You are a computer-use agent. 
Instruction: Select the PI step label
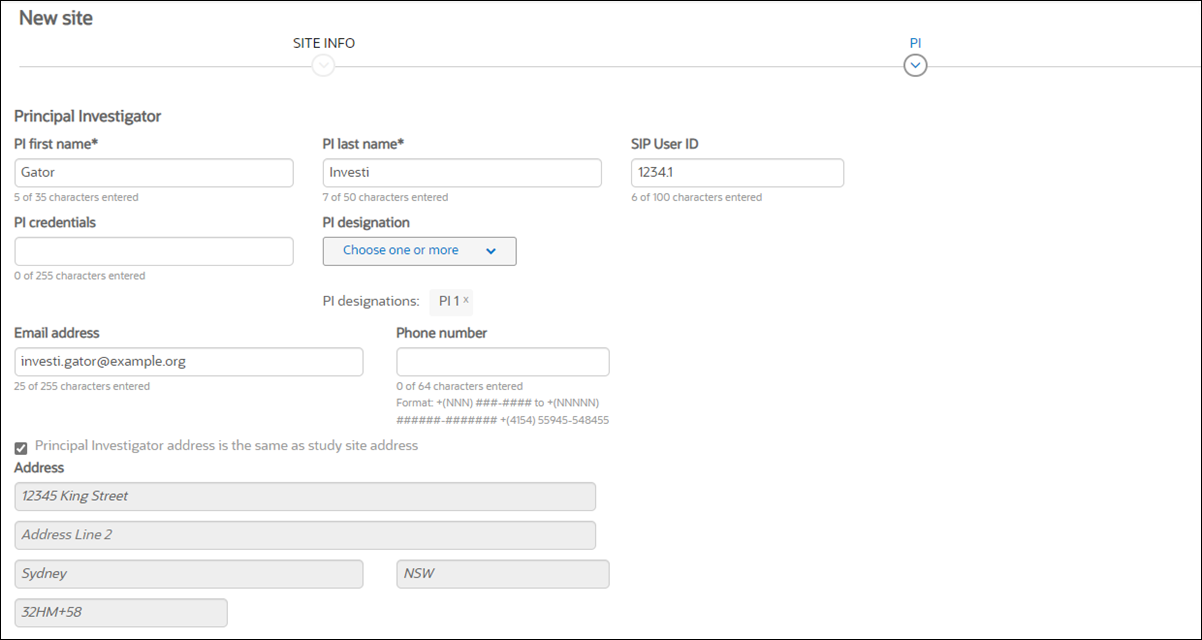coord(915,43)
